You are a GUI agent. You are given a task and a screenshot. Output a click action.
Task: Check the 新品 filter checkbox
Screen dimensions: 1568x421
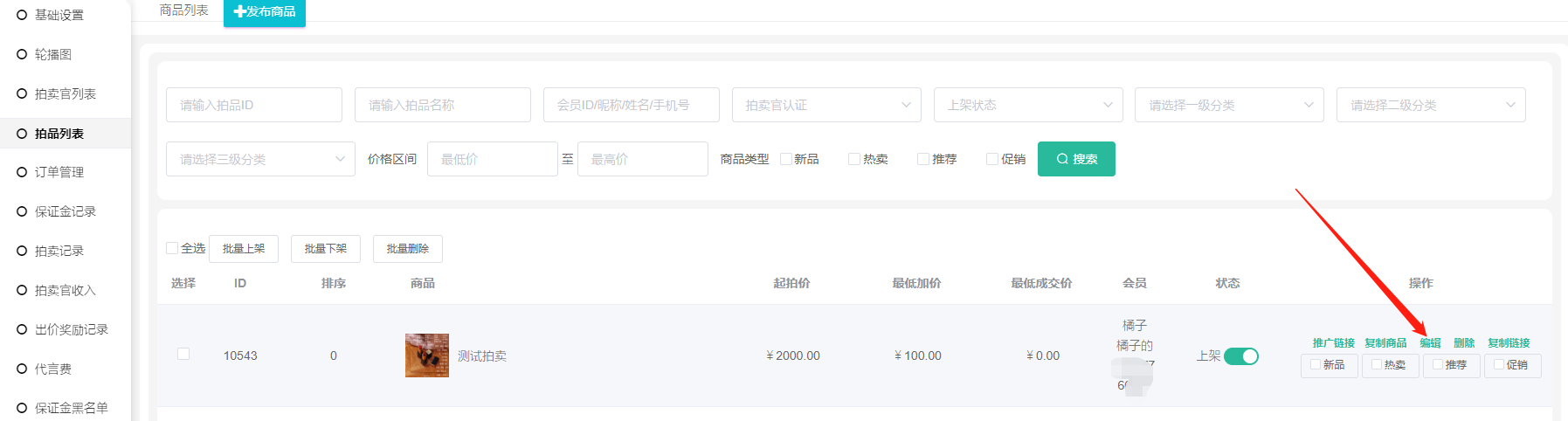786,159
